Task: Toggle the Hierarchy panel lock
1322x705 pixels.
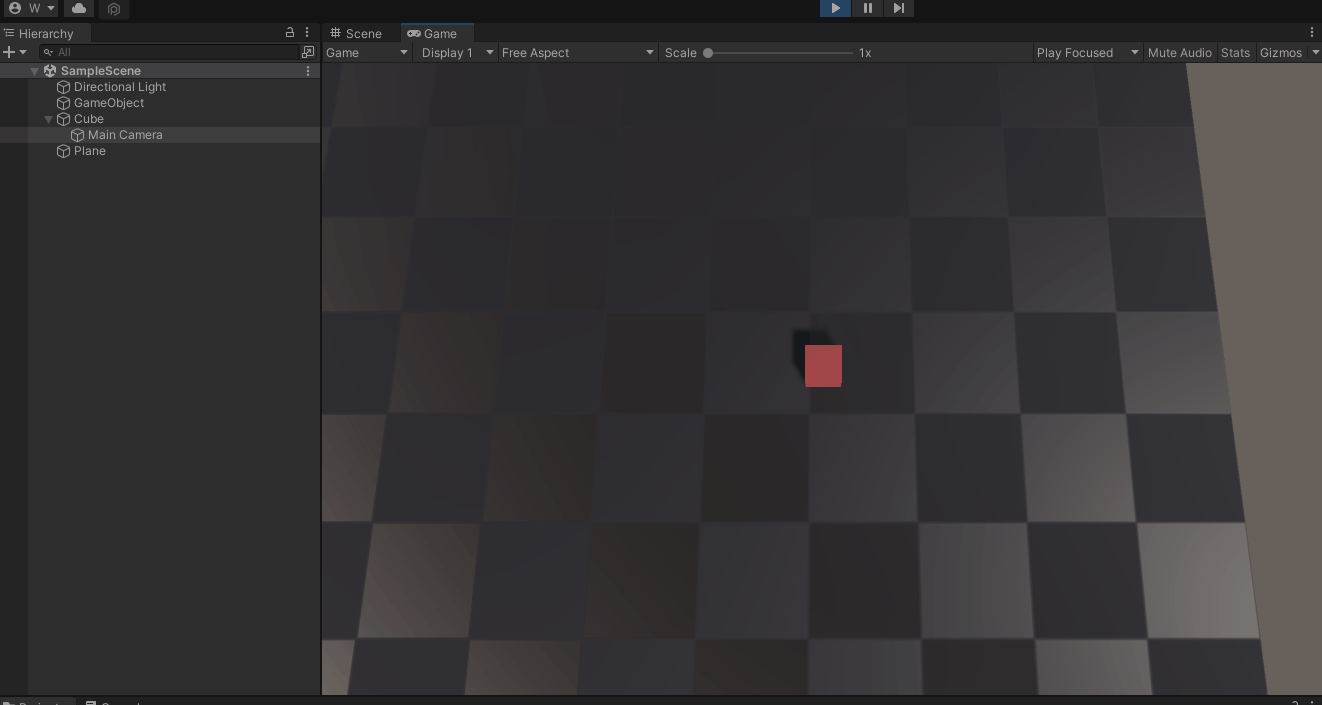Action: 290,33
